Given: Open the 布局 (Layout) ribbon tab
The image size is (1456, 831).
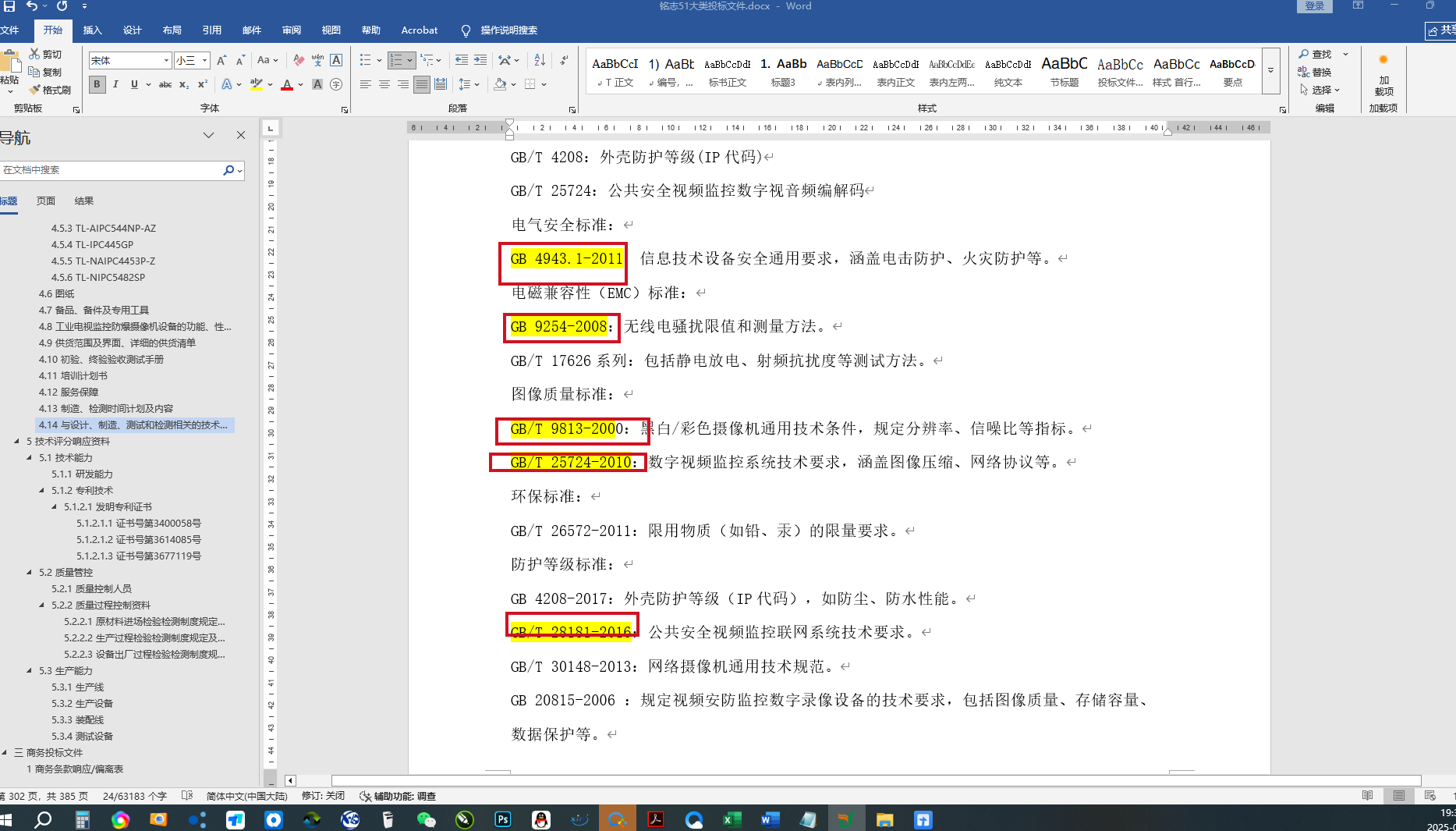Looking at the screenshot, I should pos(172,30).
